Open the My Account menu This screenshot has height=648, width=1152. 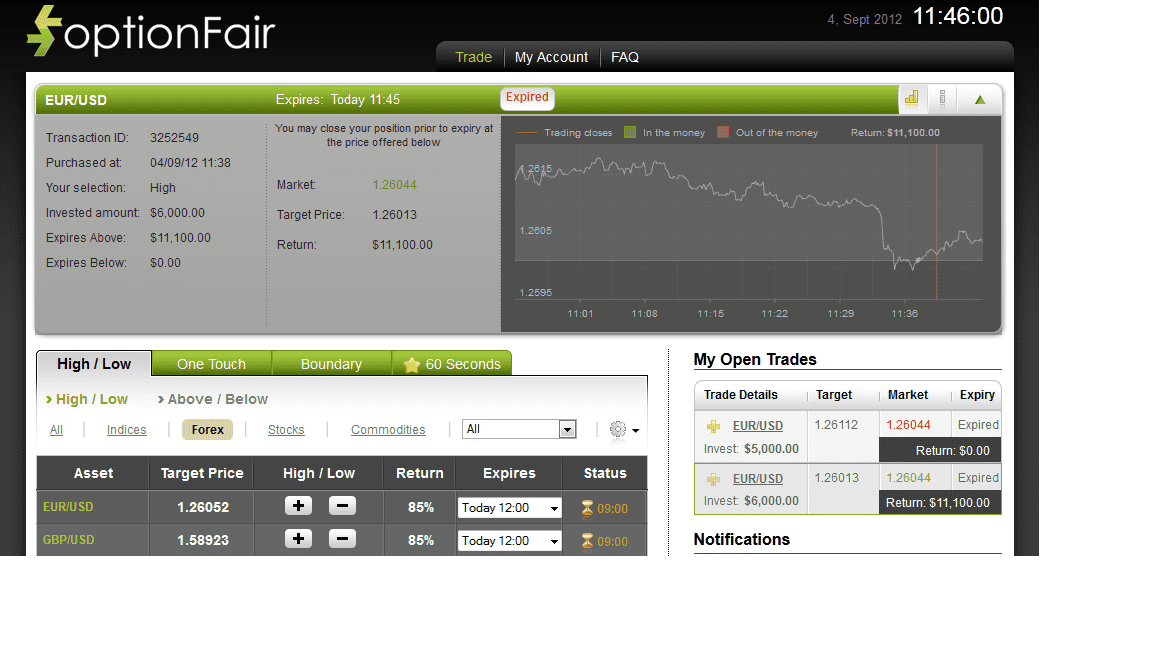pyautogui.click(x=551, y=57)
